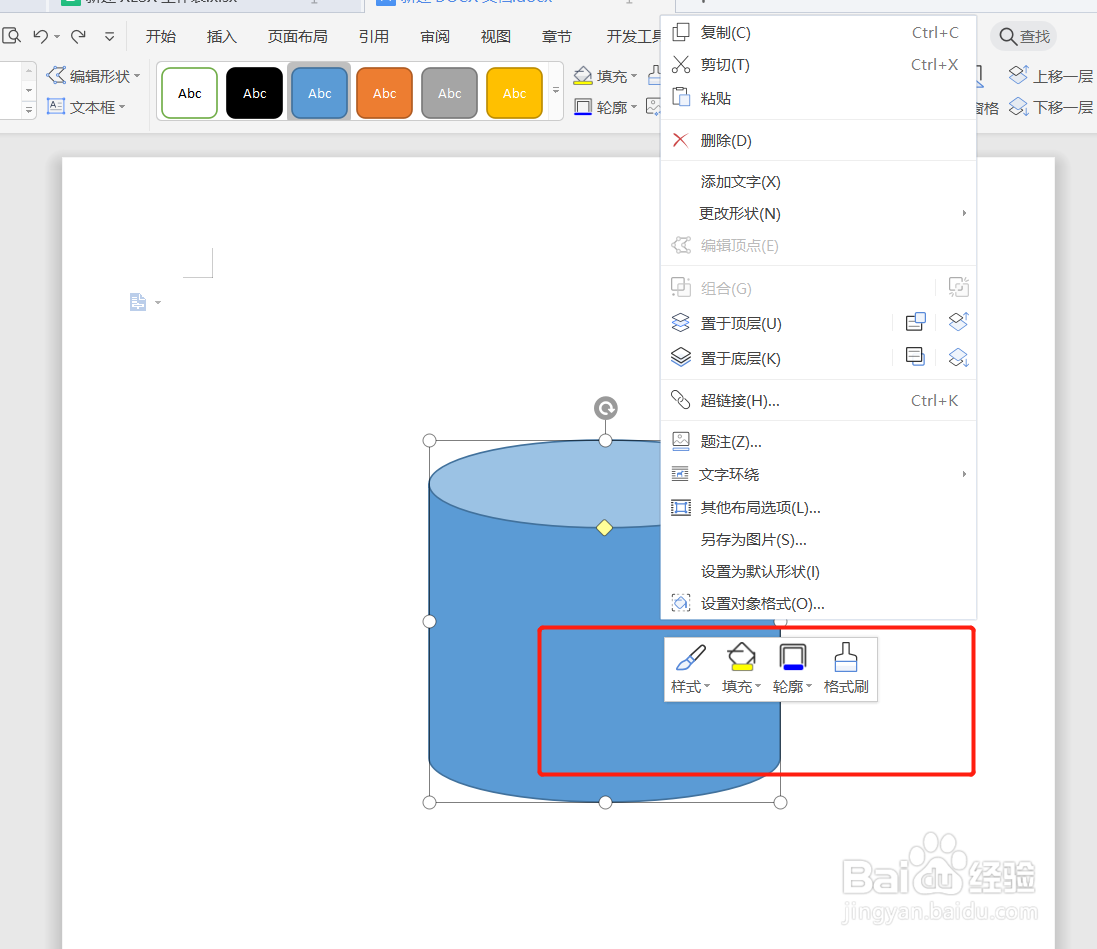Open 题注(Z)... from context menu
Viewport: 1097px width, 949px height.
pos(819,442)
